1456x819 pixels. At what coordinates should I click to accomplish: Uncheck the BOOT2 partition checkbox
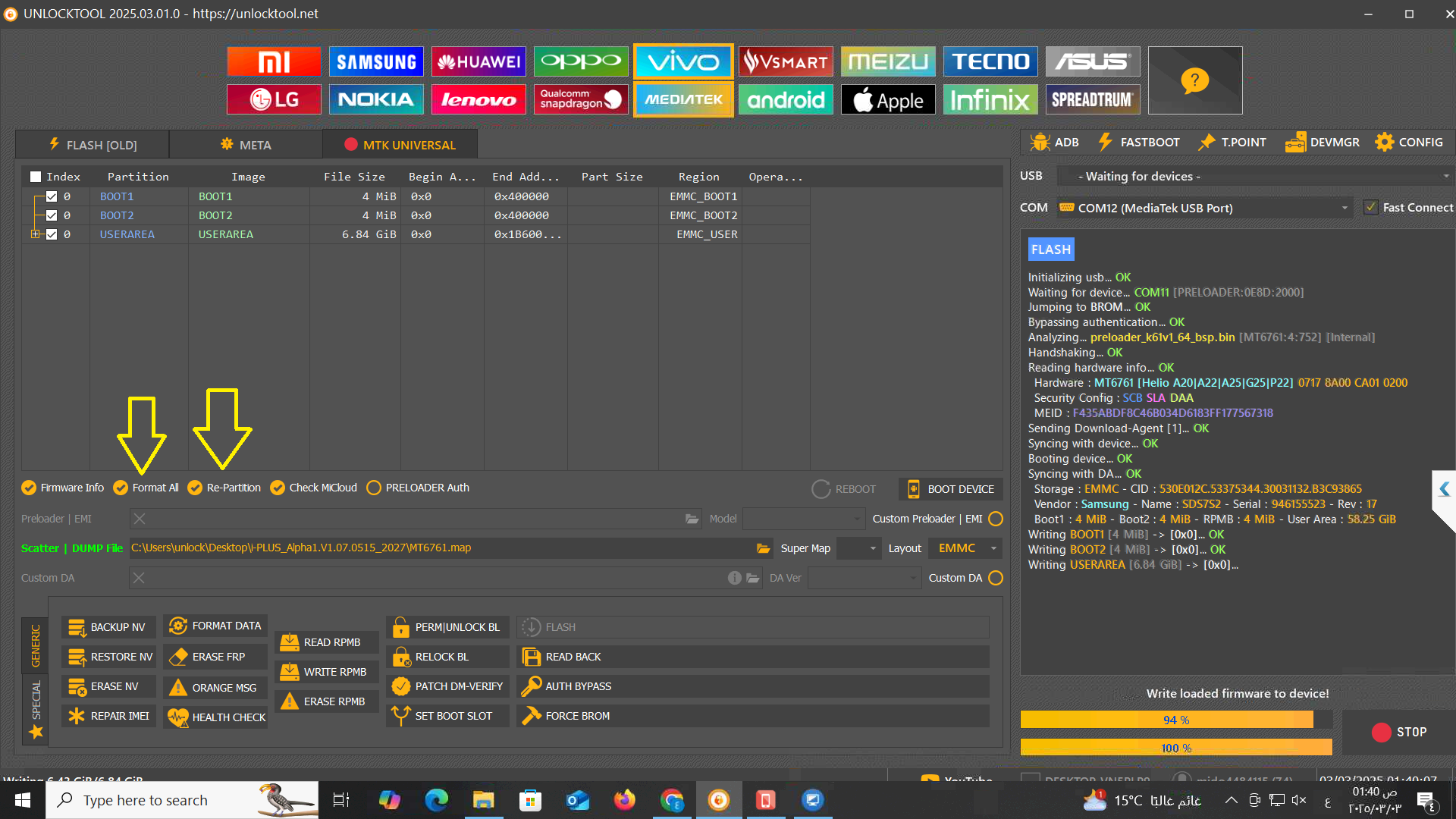pyautogui.click(x=52, y=215)
